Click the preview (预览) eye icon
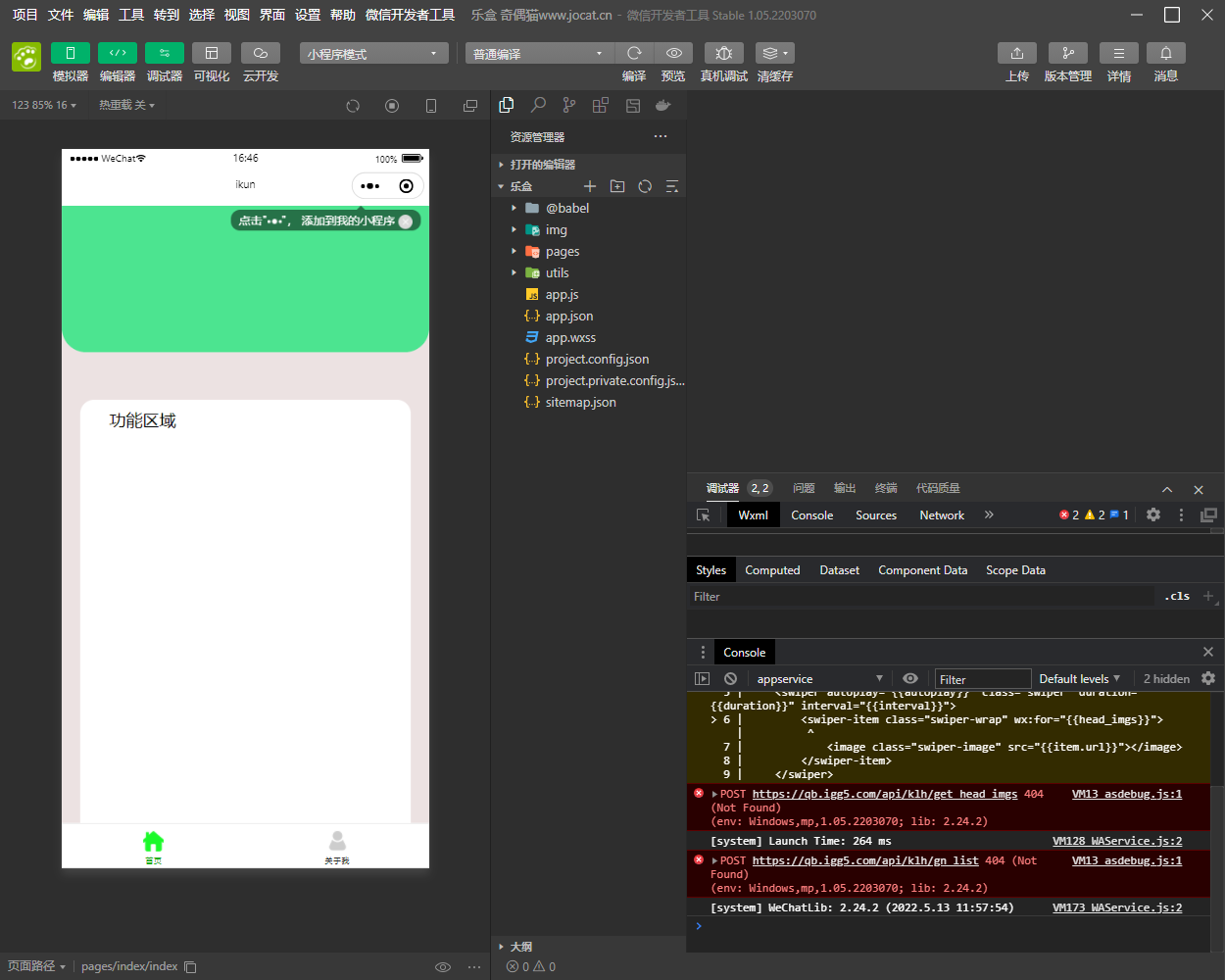1225x980 pixels. coord(674,53)
